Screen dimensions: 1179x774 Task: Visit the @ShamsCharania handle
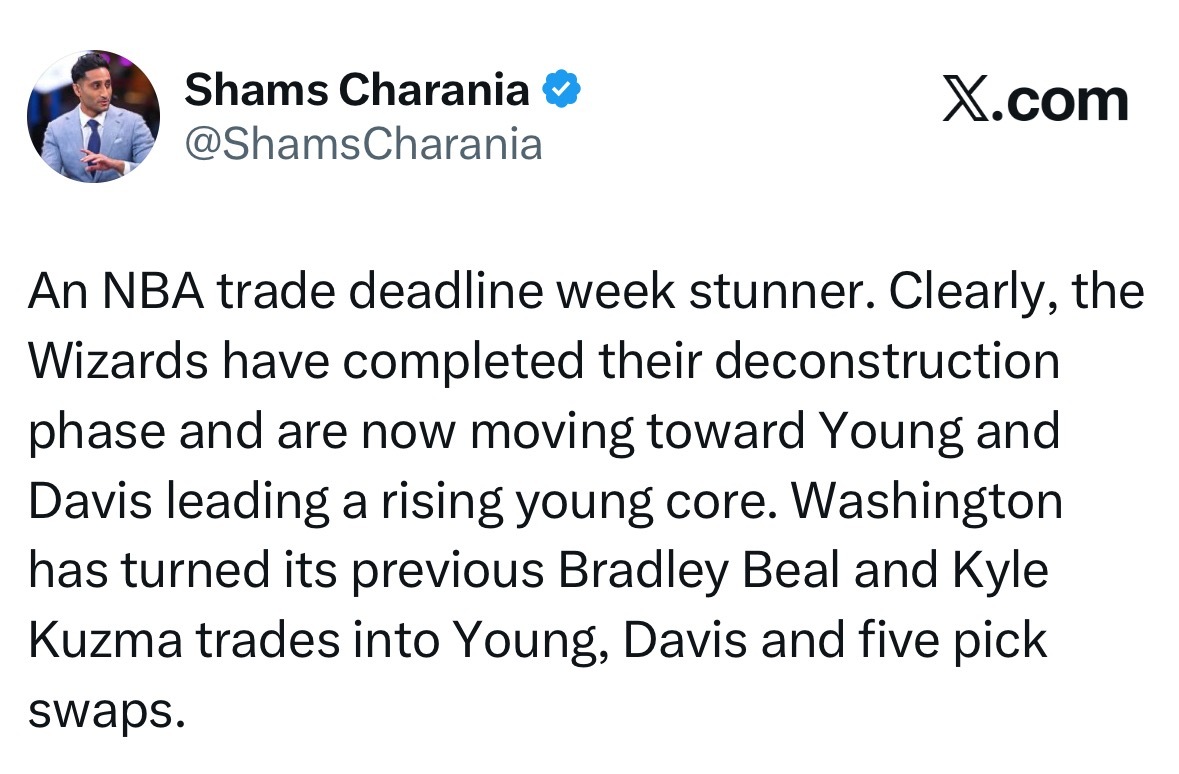point(364,143)
